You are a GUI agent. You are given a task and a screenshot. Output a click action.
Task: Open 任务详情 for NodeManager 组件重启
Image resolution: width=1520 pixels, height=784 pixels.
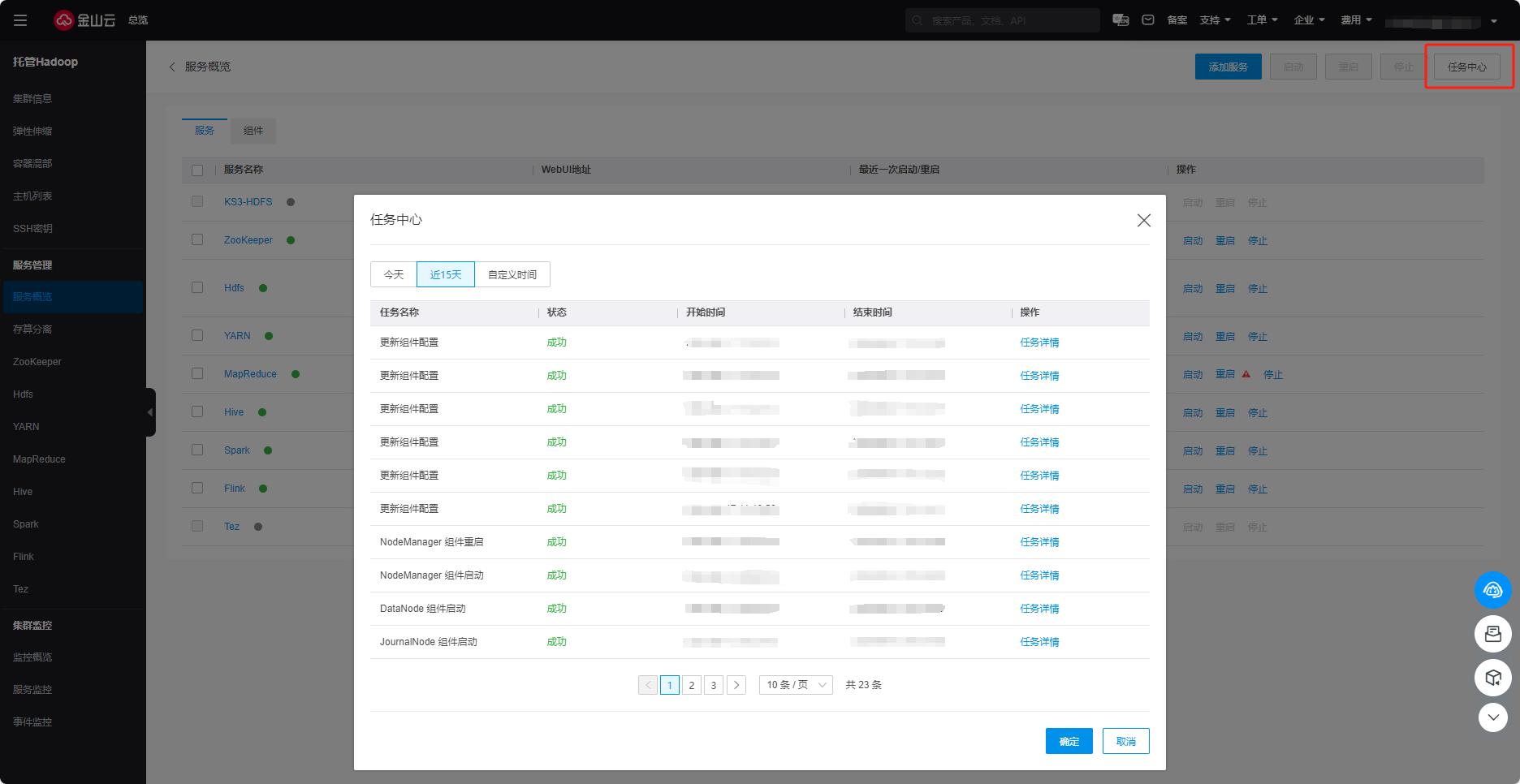[1039, 542]
